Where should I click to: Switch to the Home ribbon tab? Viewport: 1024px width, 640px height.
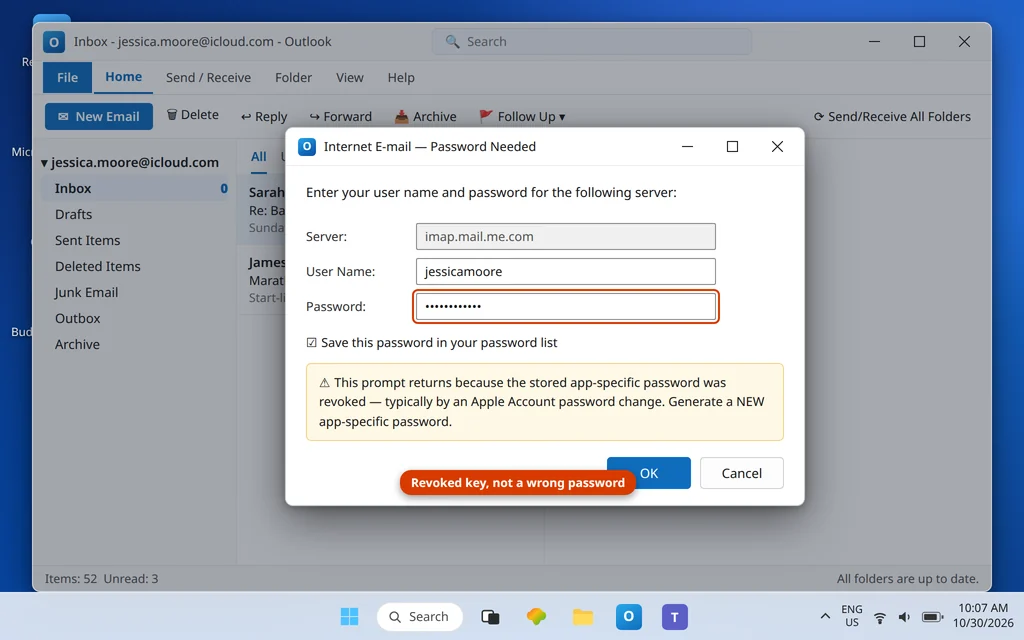click(x=123, y=77)
